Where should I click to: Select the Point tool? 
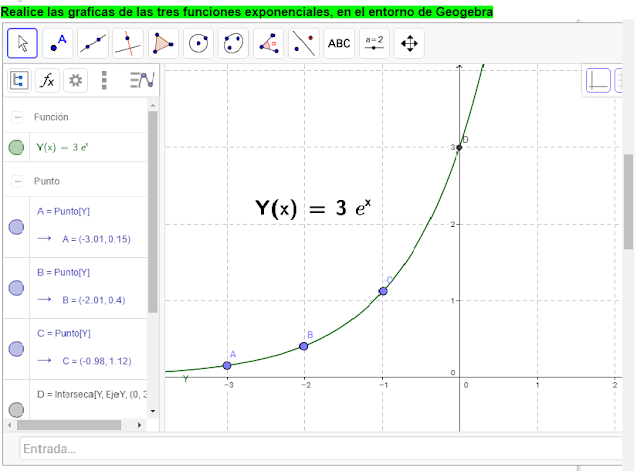[58, 43]
